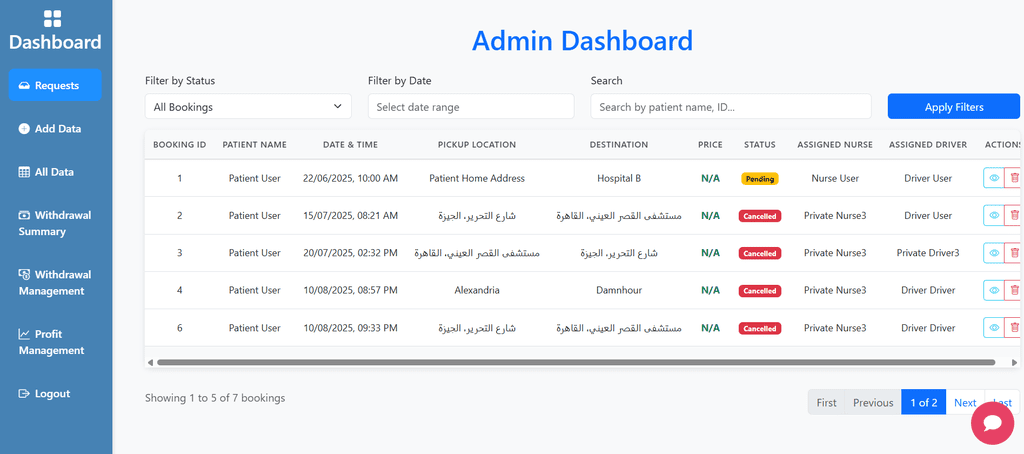Screen dimensions: 1024x454
Task: Log out via sidebar Logout
Action: pyautogui.click(x=55, y=394)
